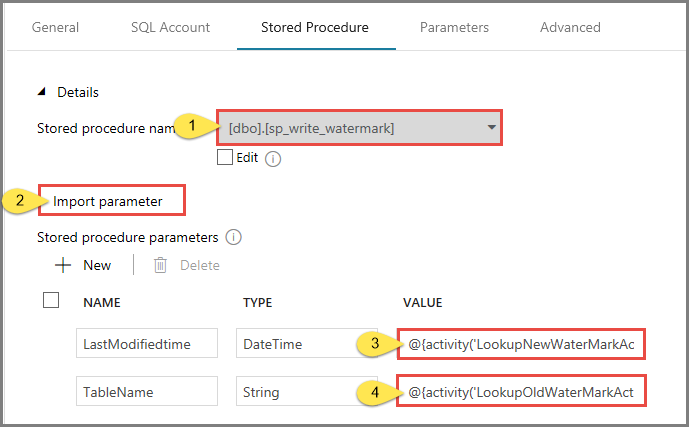The height and width of the screenshot is (427, 689).
Task: Click the TableName name field
Action: 147,391
